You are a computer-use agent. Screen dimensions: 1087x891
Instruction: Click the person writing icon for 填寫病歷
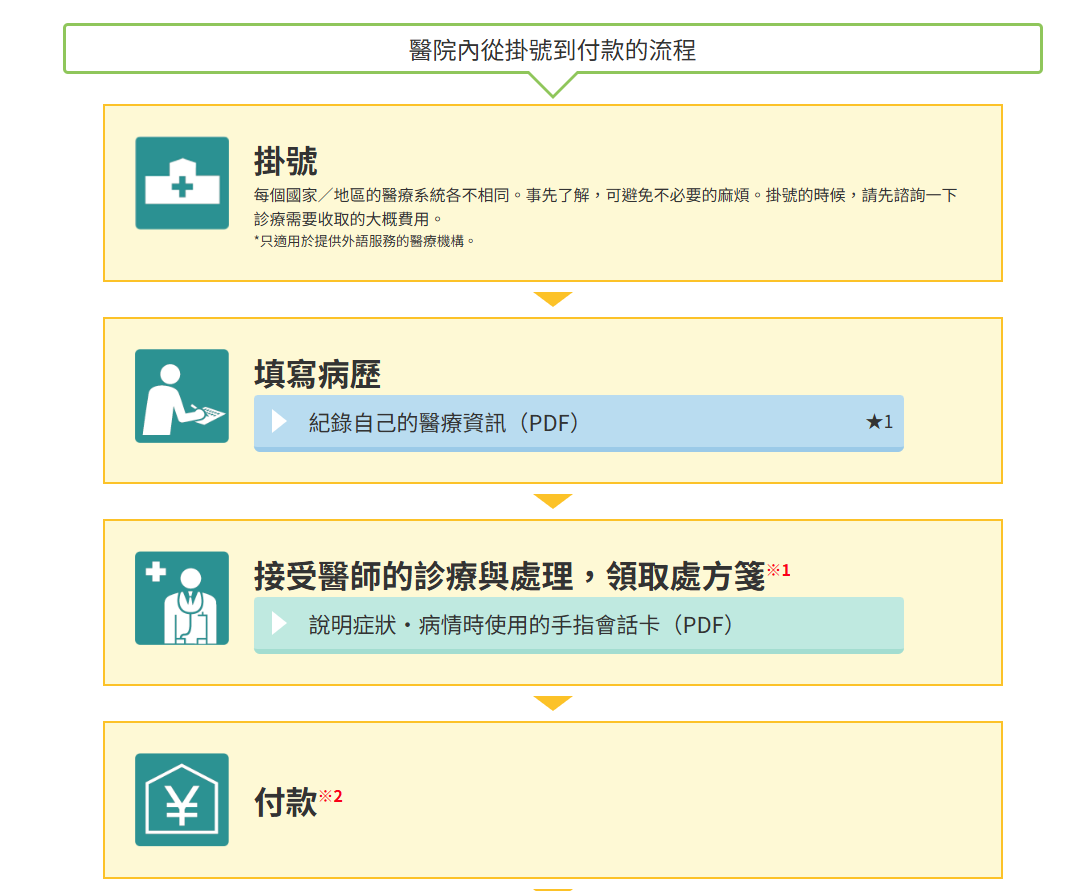click(x=182, y=396)
